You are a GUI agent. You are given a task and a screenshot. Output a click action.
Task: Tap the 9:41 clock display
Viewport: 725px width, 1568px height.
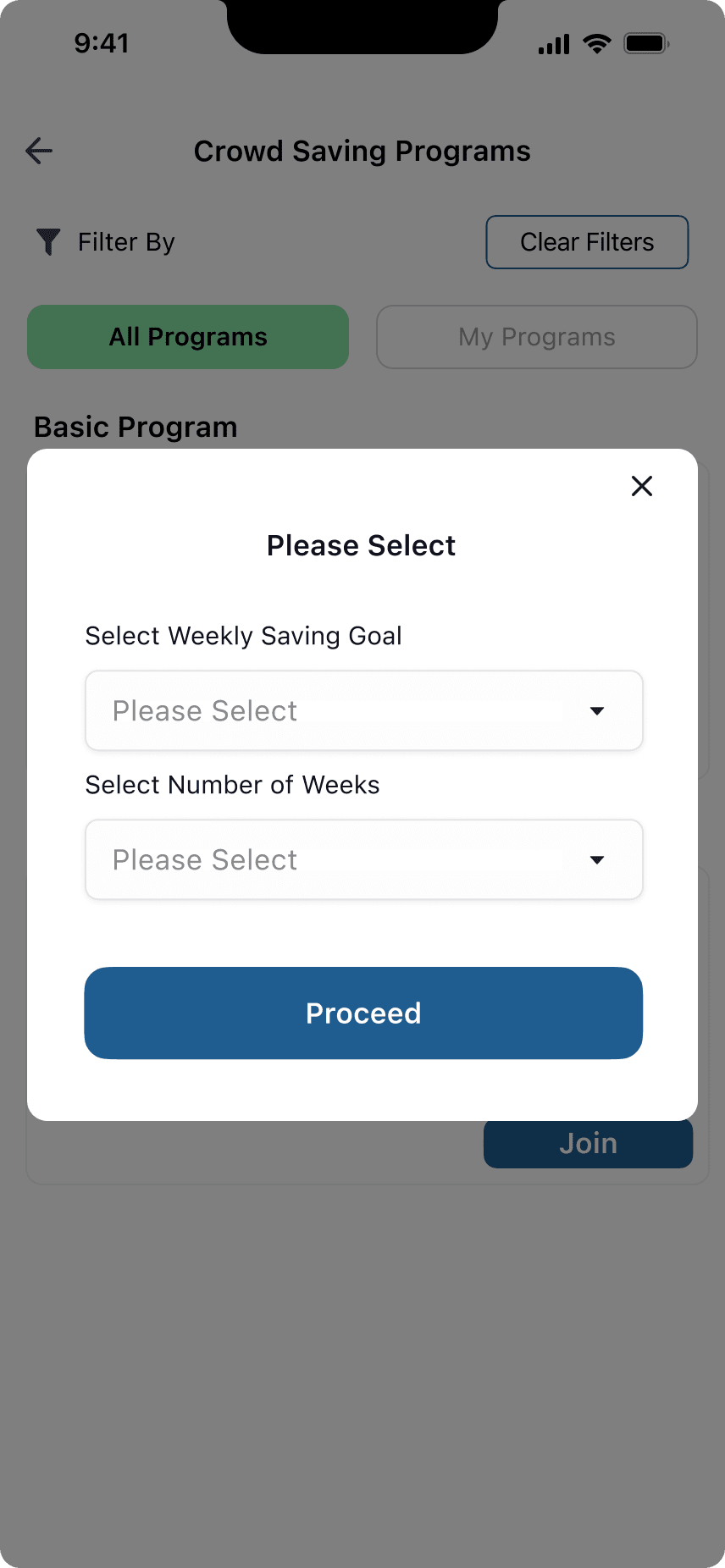(x=102, y=43)
